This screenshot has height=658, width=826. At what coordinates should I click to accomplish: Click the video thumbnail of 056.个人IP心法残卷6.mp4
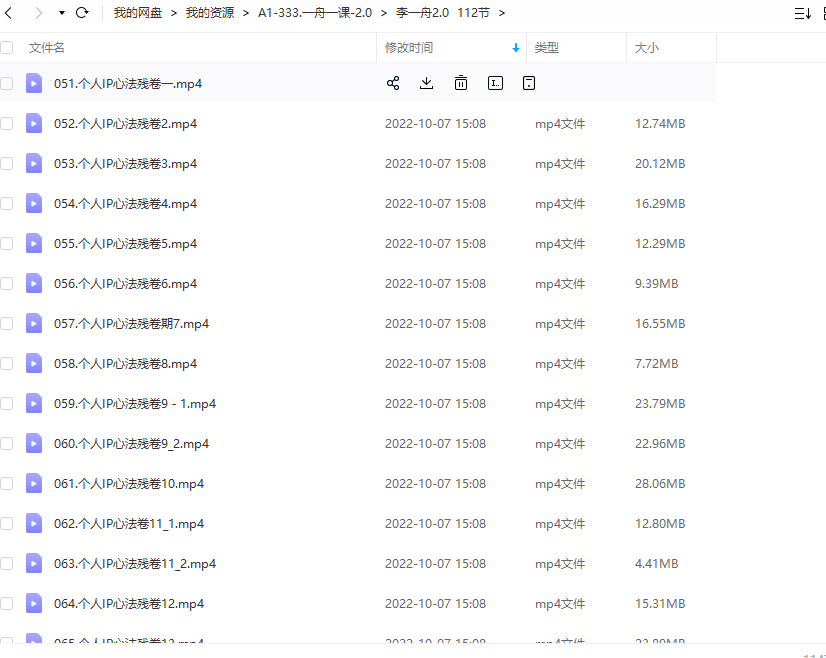pyautogui.click(x=34, y=283)
